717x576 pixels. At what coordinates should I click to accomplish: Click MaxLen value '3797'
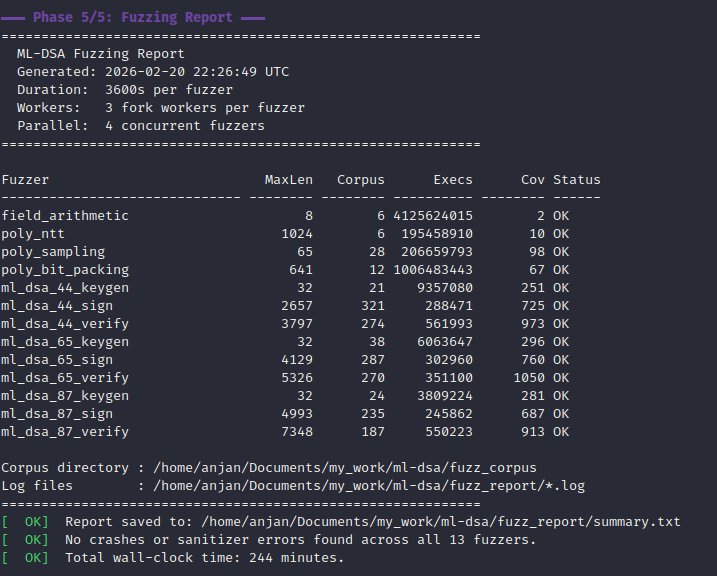pyautogui.click(x=297, y=324)
